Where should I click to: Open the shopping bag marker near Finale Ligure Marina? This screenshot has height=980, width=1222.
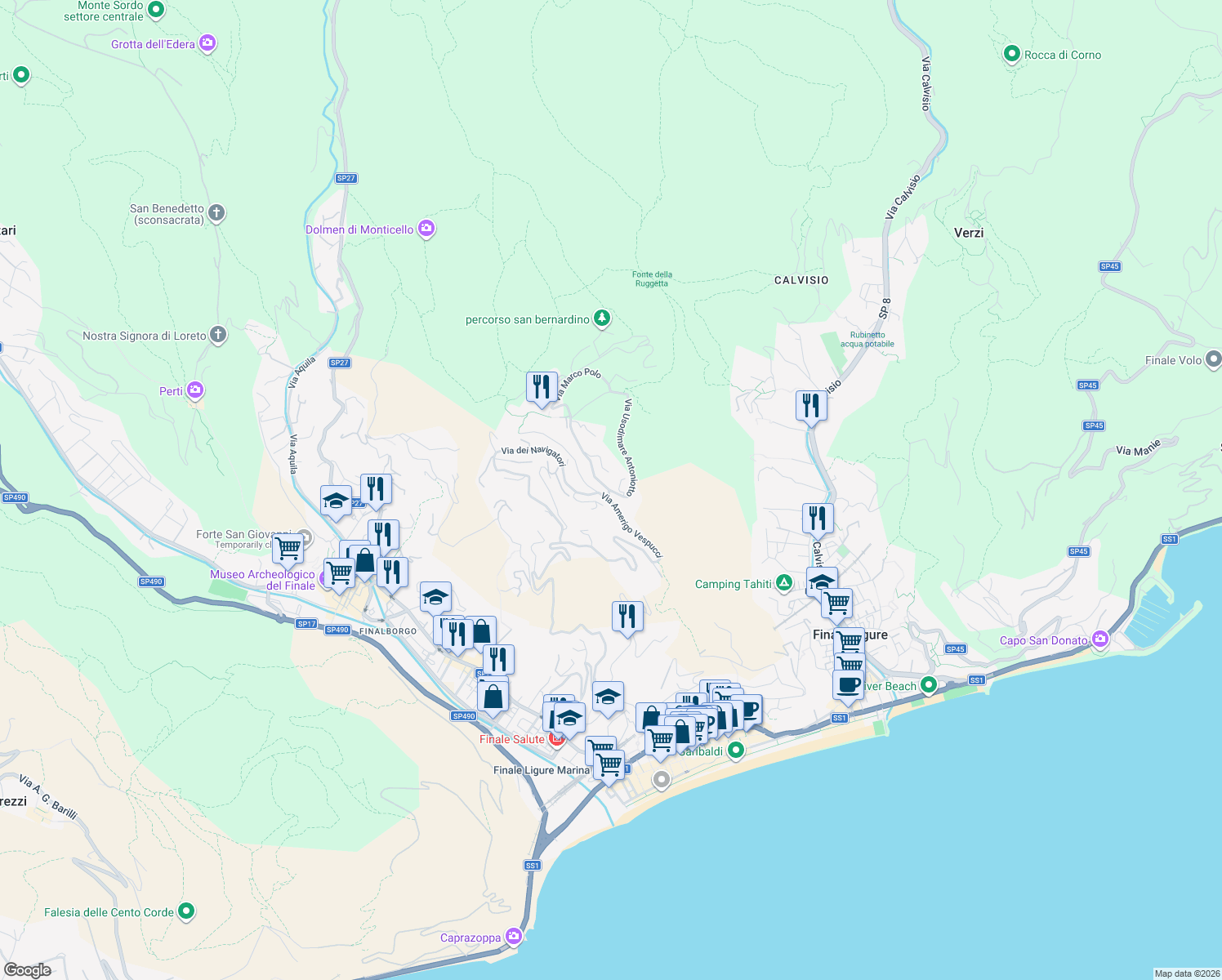pyautogui.click(x=492, y=695)
